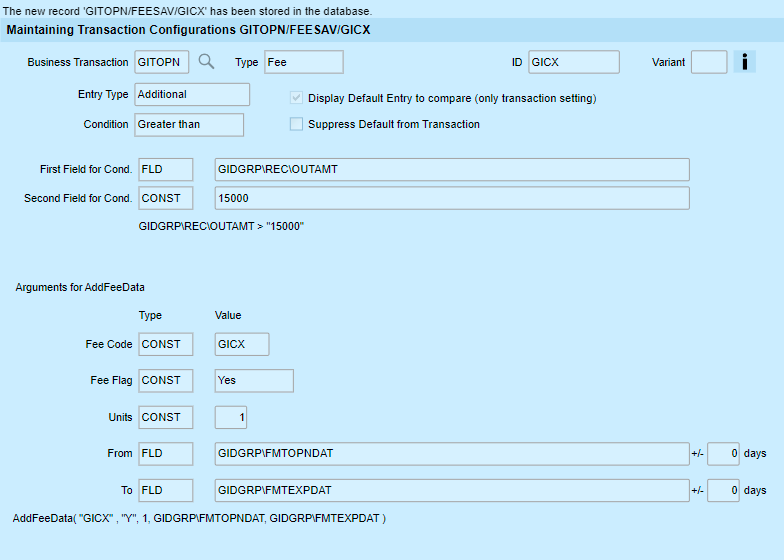
Task: Click the From field GIDGRP\FMTOPNDAT
Action: [x=452, y=454]
